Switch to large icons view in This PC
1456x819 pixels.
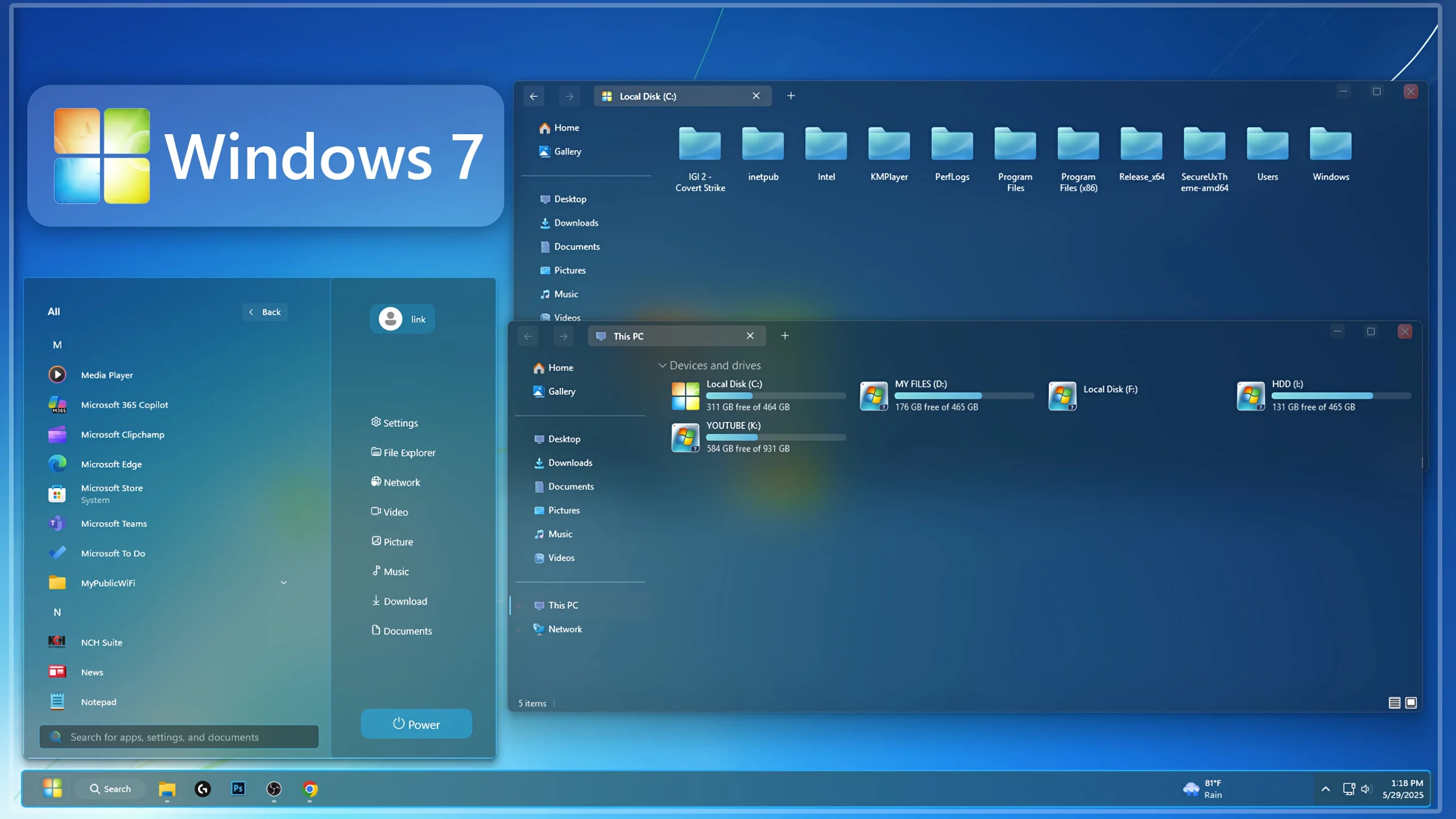[1411, 703]
